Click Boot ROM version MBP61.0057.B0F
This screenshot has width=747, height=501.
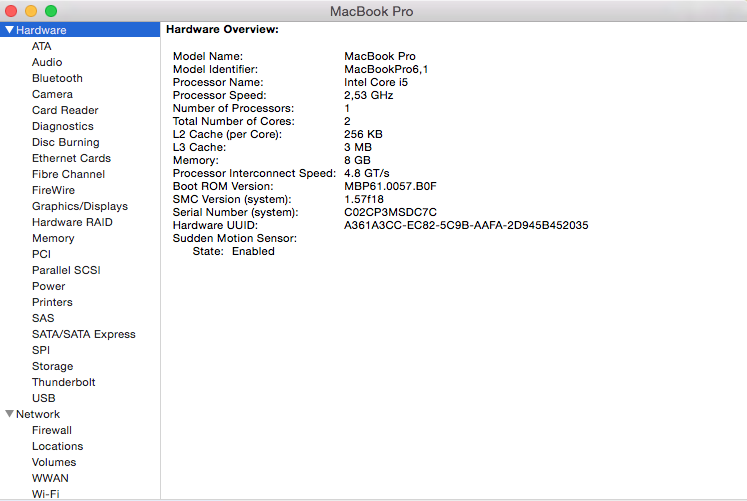[391, 186]
